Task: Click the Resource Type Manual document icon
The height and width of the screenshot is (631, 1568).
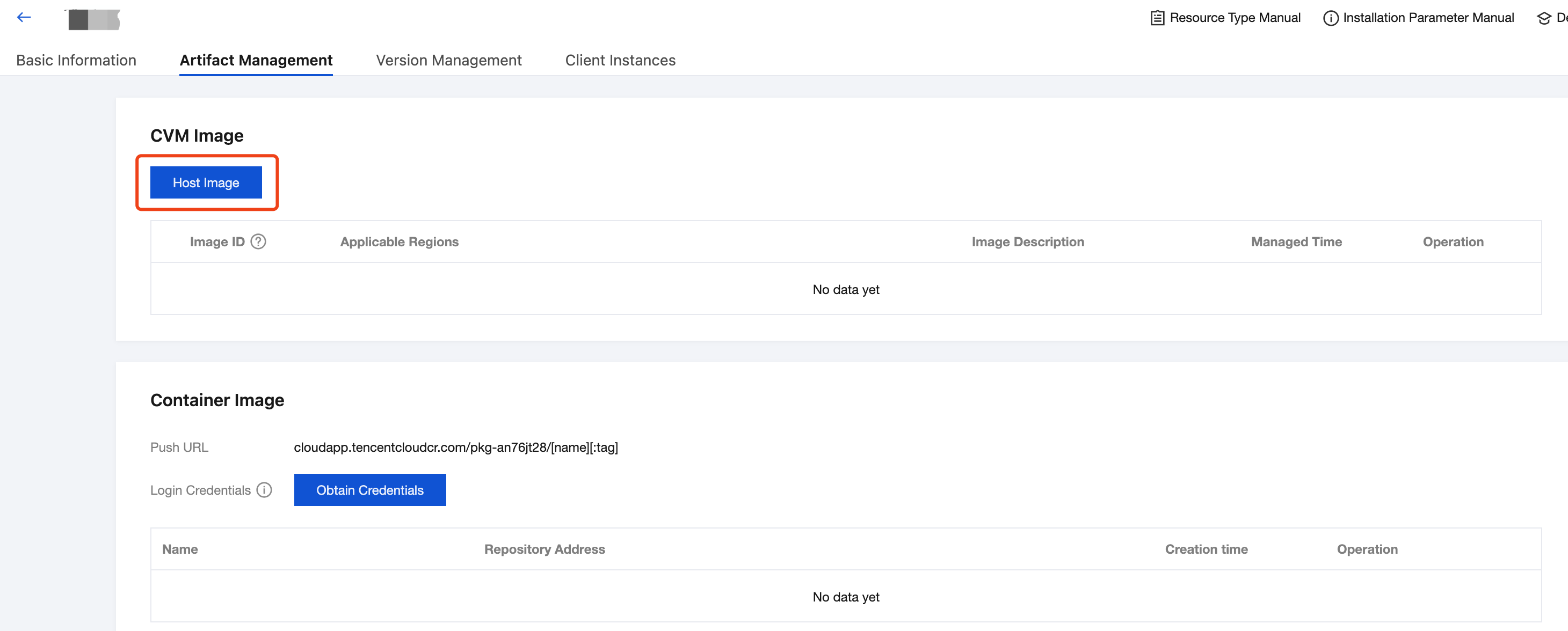Action: coord(1157,18)
